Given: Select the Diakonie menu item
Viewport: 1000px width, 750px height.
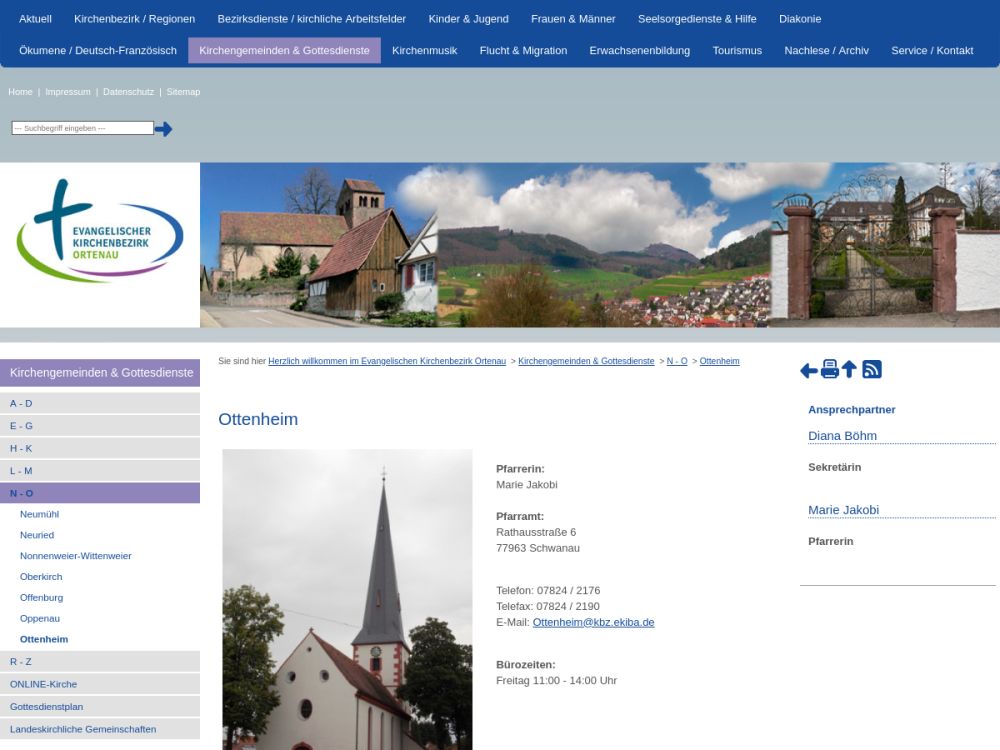Looking at the screenshot, I should (x=800, y=19).
